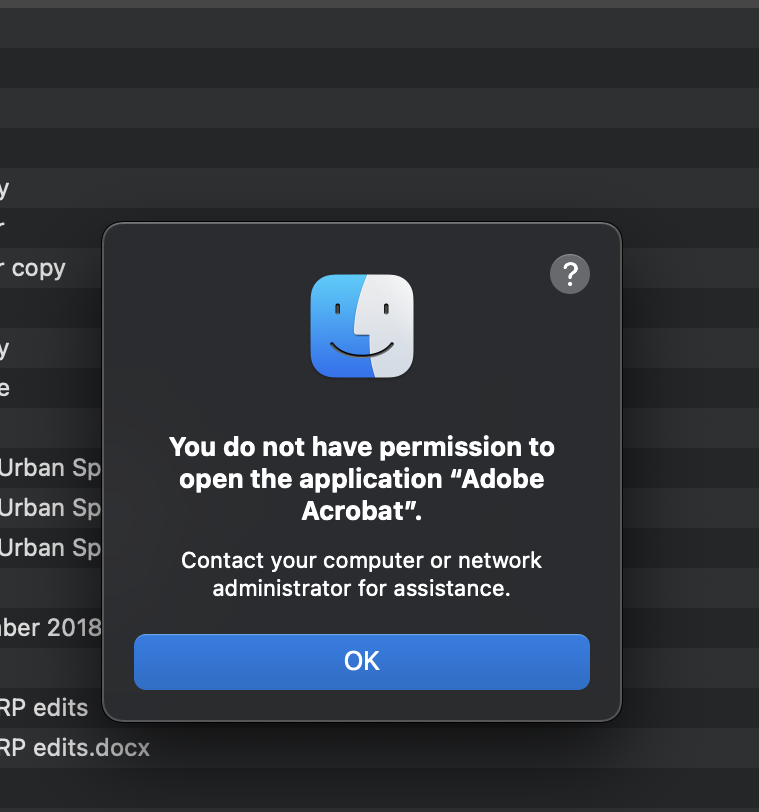The height and width of the screenshot is (812, 759).
Task: Select the file row ending in e
Action: tap(8, 387)
